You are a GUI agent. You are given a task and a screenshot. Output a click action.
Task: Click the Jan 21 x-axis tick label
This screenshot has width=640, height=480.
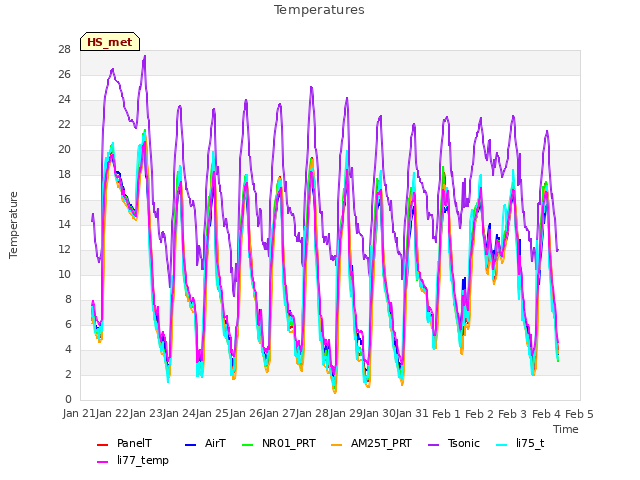tap(79, 414)
